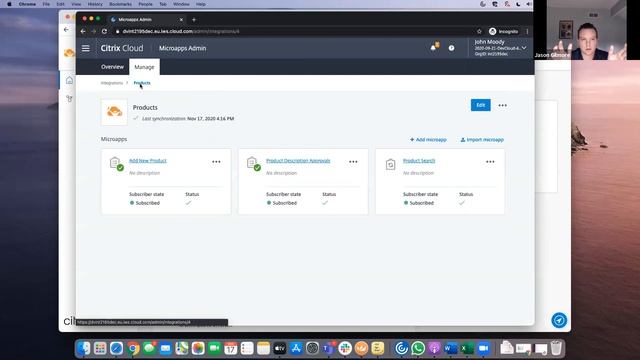Screen dimensions: 640x360
Task: Open the Bookmarks menu
Action: [x=120, y=4]
